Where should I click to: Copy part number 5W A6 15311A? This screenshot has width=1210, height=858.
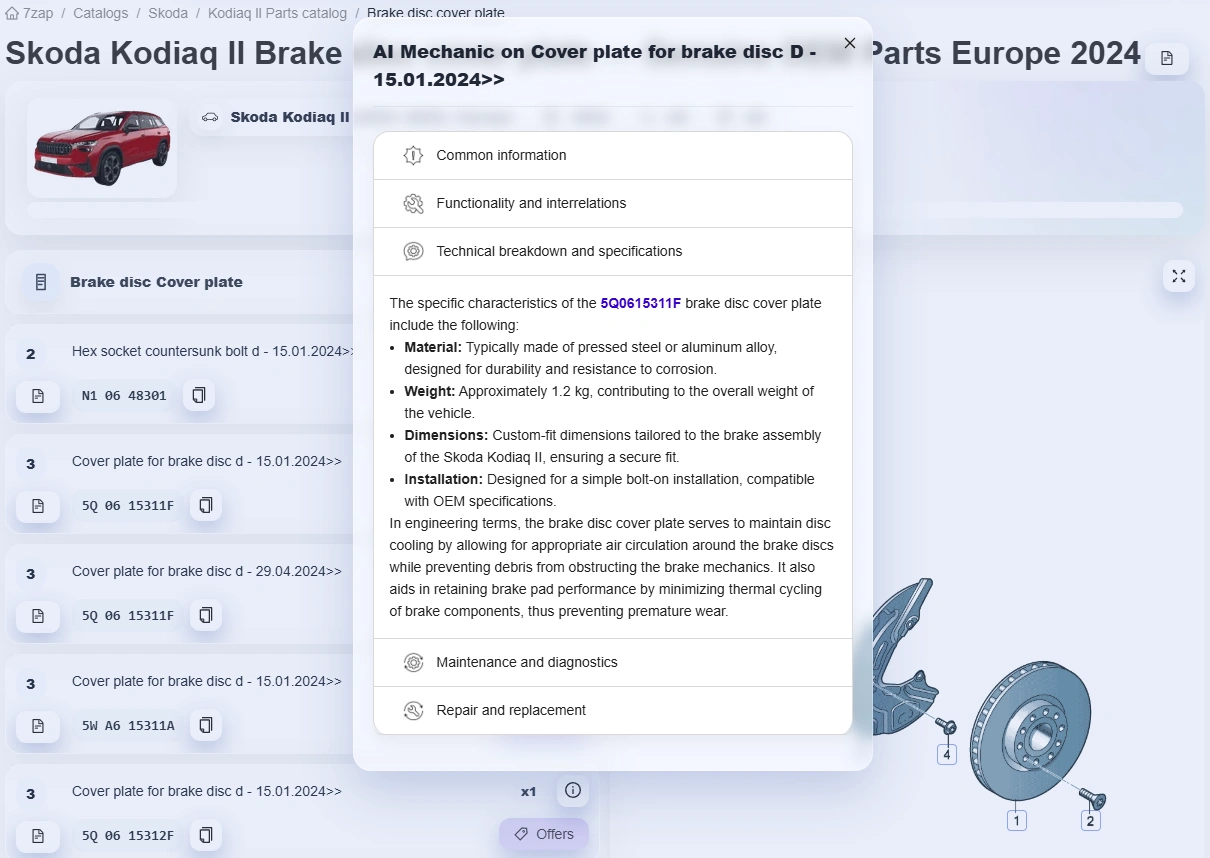coord(206,725)
